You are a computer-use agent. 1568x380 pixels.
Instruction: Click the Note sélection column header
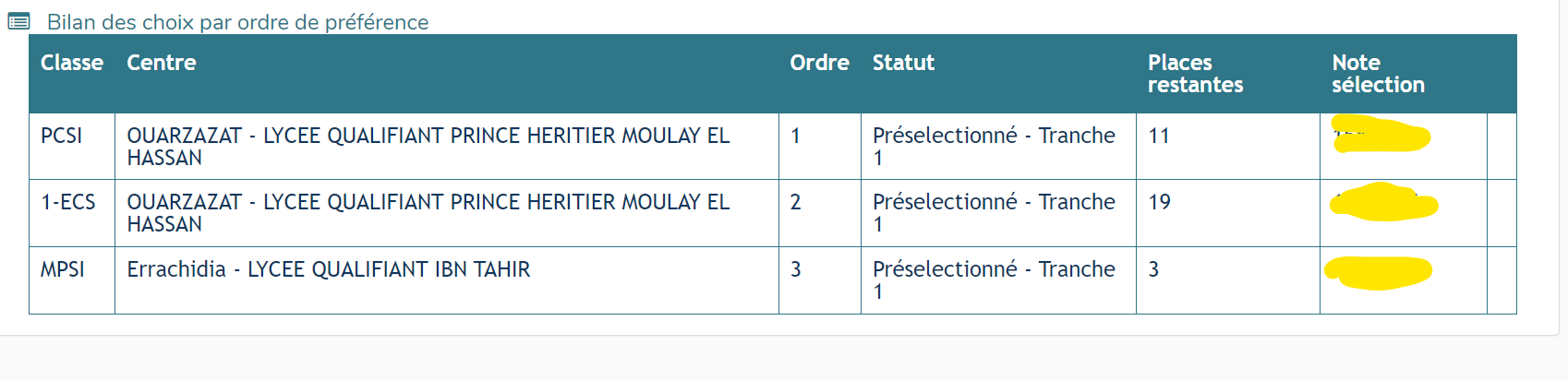[1378, 74]
